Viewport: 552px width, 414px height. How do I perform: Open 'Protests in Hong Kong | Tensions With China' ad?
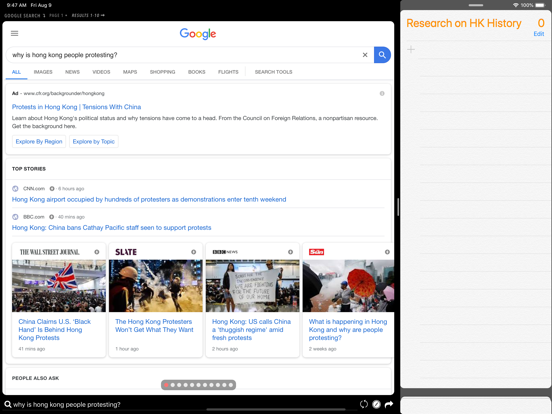[76, 107]
